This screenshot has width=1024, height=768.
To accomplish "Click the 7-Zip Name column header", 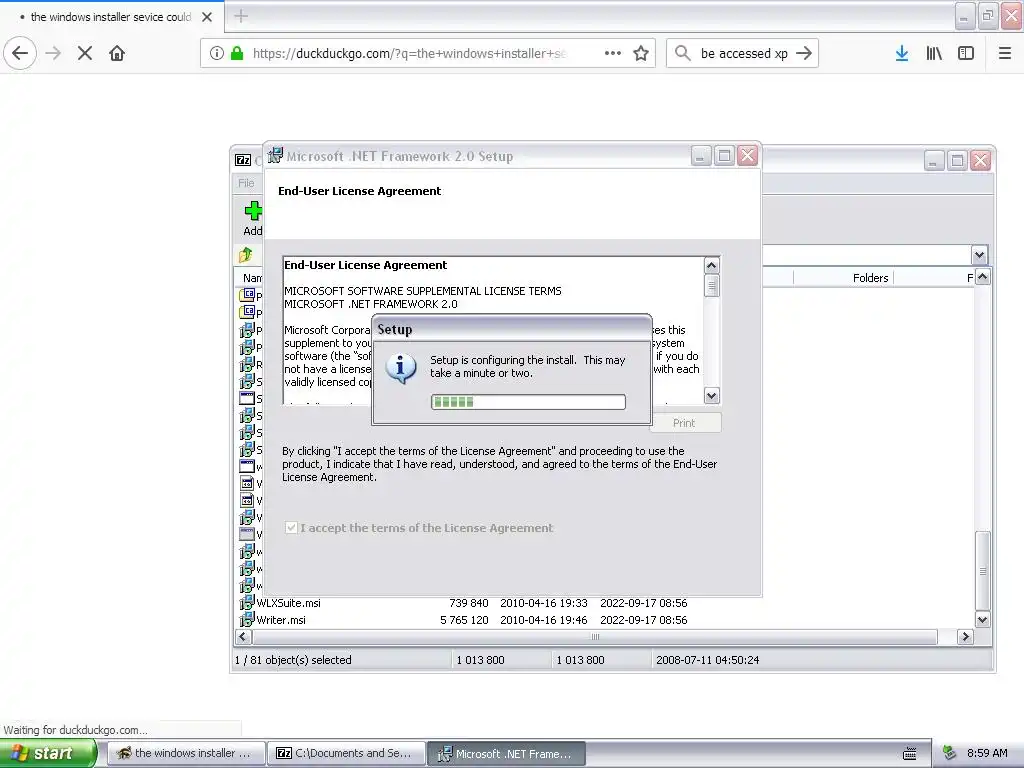I will point(252,278).
